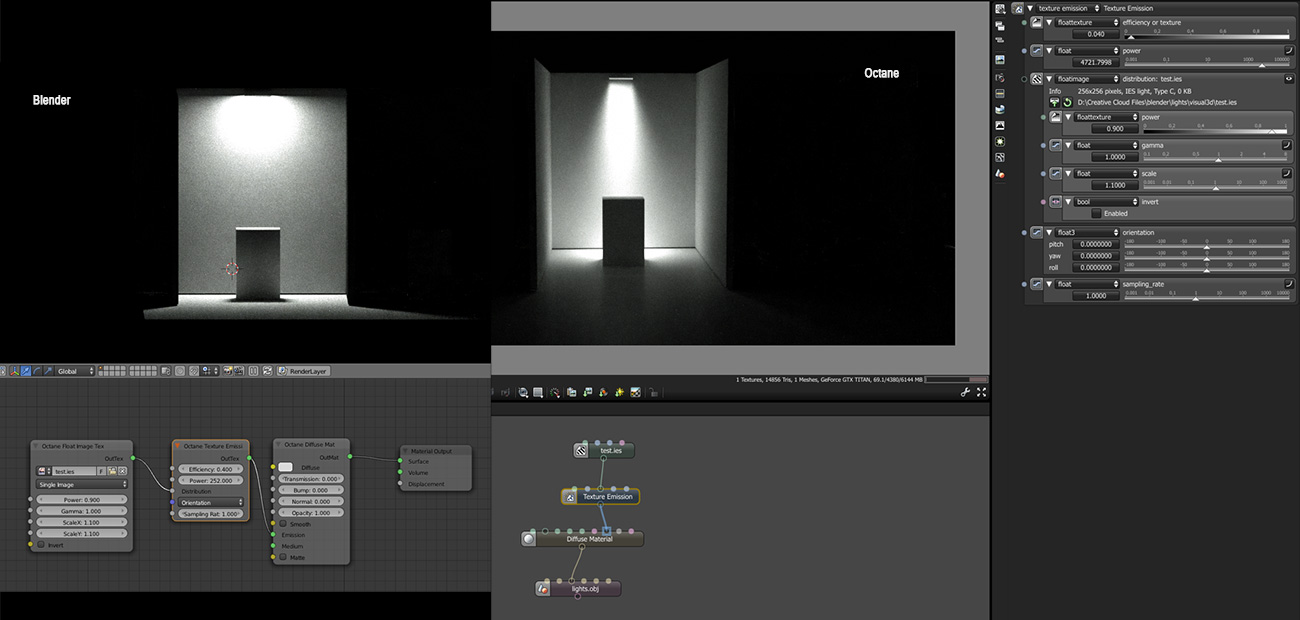Select the Texture Emission node label

tap(608, 497)
